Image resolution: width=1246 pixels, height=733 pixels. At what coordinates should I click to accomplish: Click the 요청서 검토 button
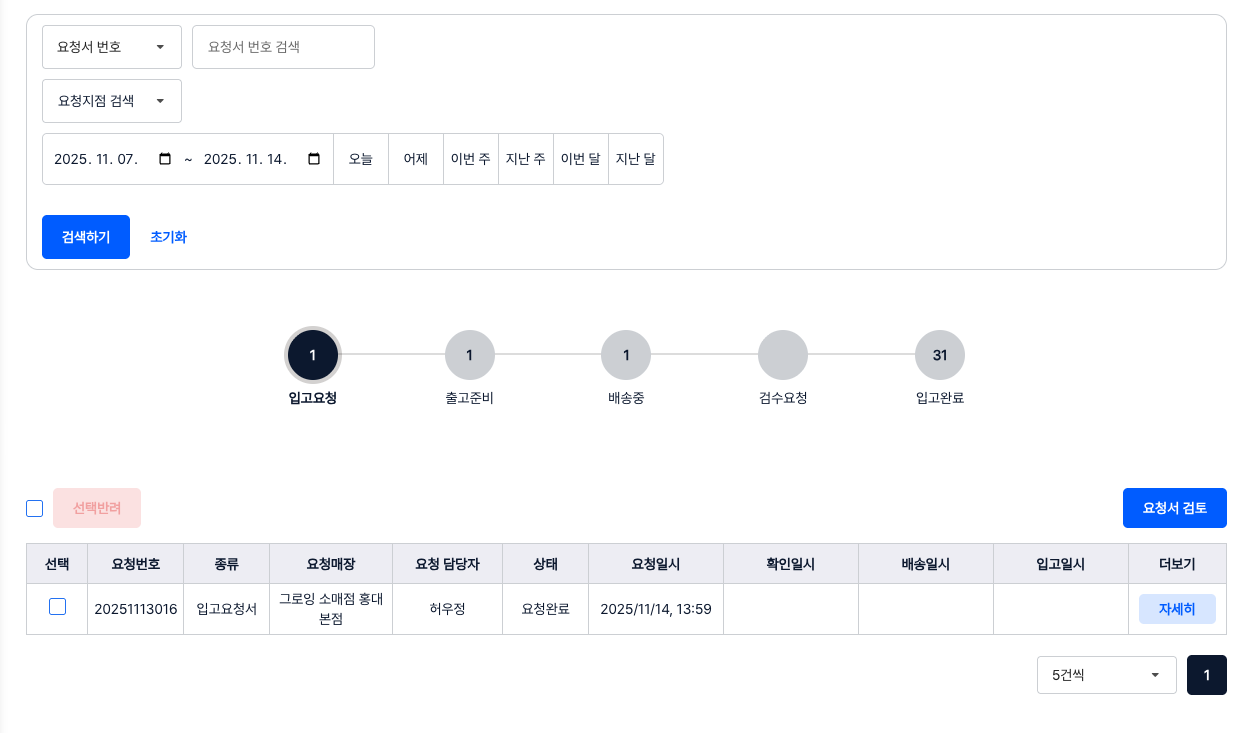1174,508
